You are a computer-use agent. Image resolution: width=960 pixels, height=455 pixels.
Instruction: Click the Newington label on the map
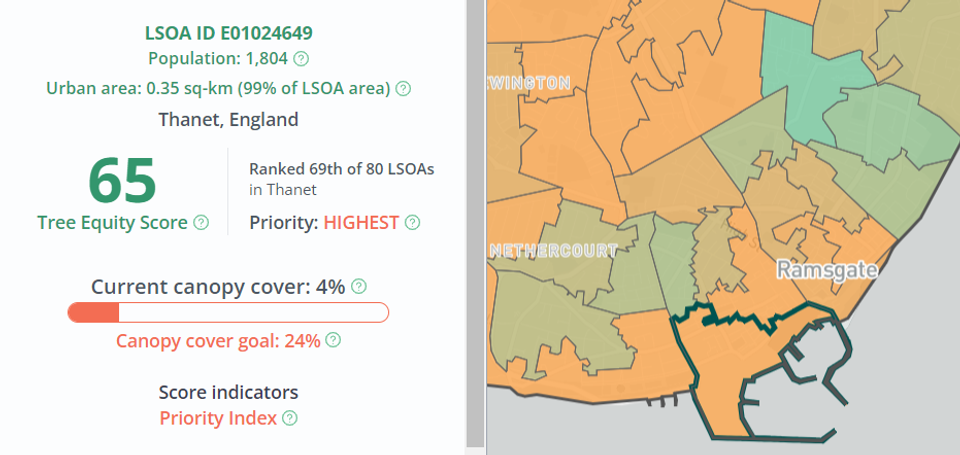[530, 83]
